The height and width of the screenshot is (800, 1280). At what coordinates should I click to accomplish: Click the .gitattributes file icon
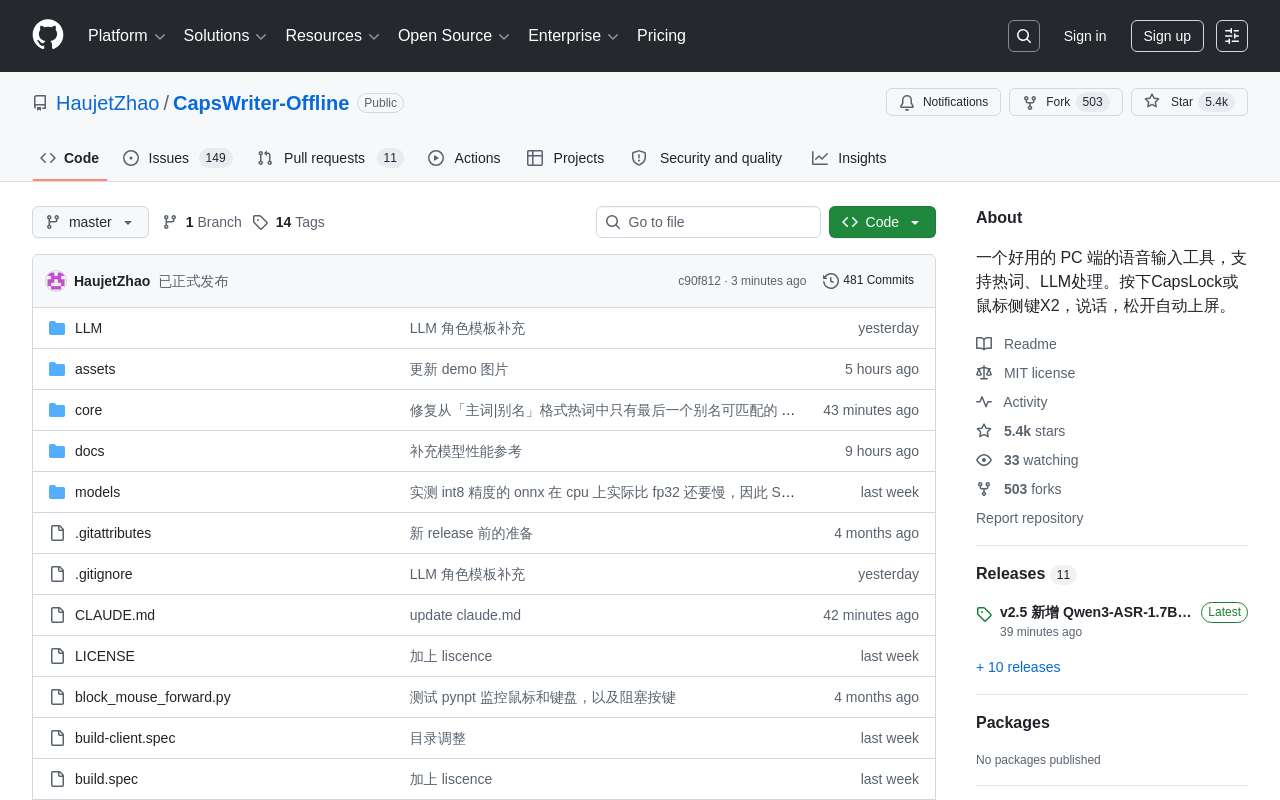click(x=57, y=533)
